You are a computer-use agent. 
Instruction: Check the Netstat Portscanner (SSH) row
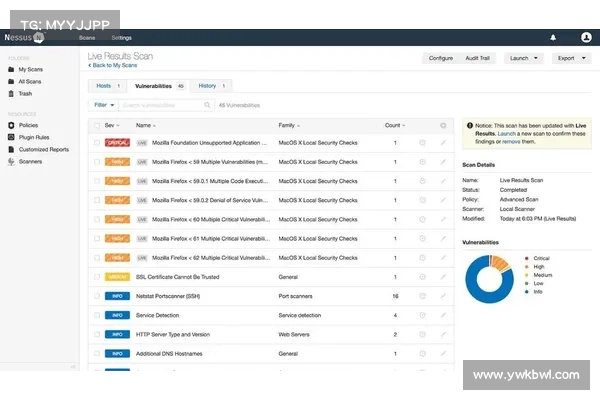click(97, 296)
